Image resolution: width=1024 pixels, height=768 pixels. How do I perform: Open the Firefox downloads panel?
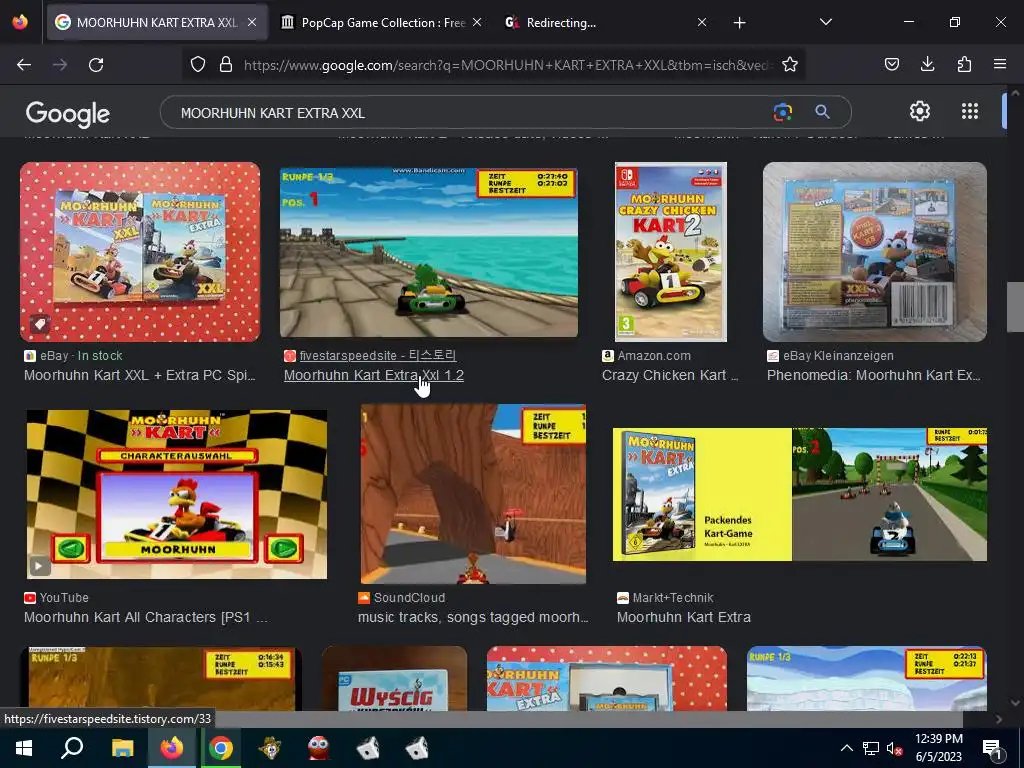(x=927, y=64)
